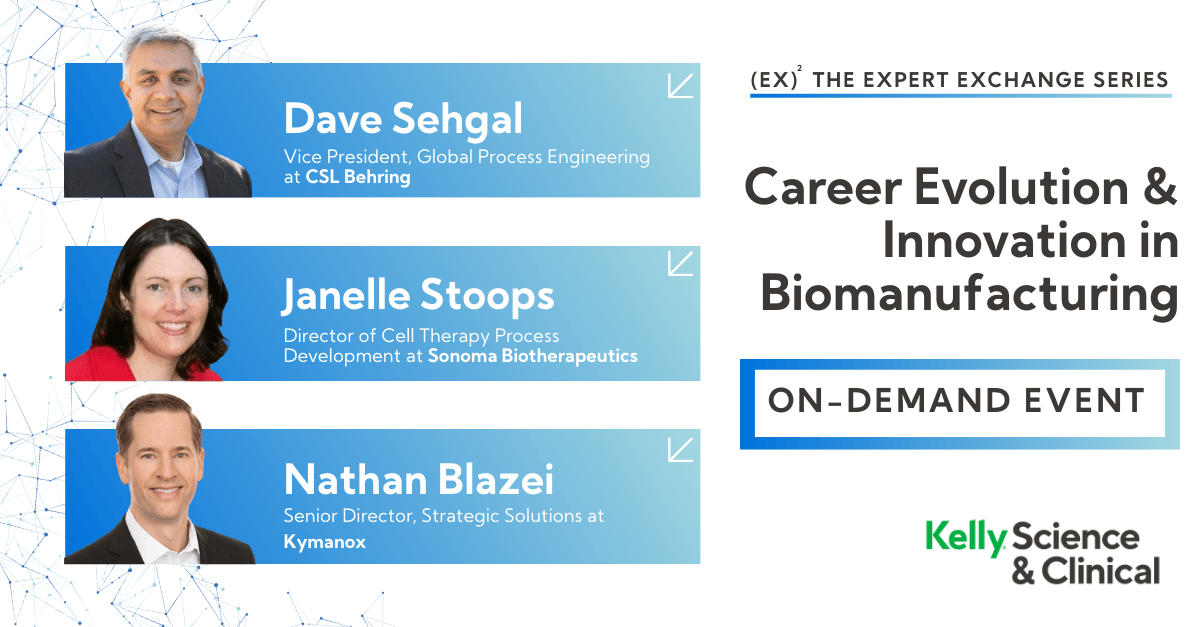Screen dimensions: 1200x627
Task: Click Director of Cell Therapy Process text
Action: coord(421,336)
